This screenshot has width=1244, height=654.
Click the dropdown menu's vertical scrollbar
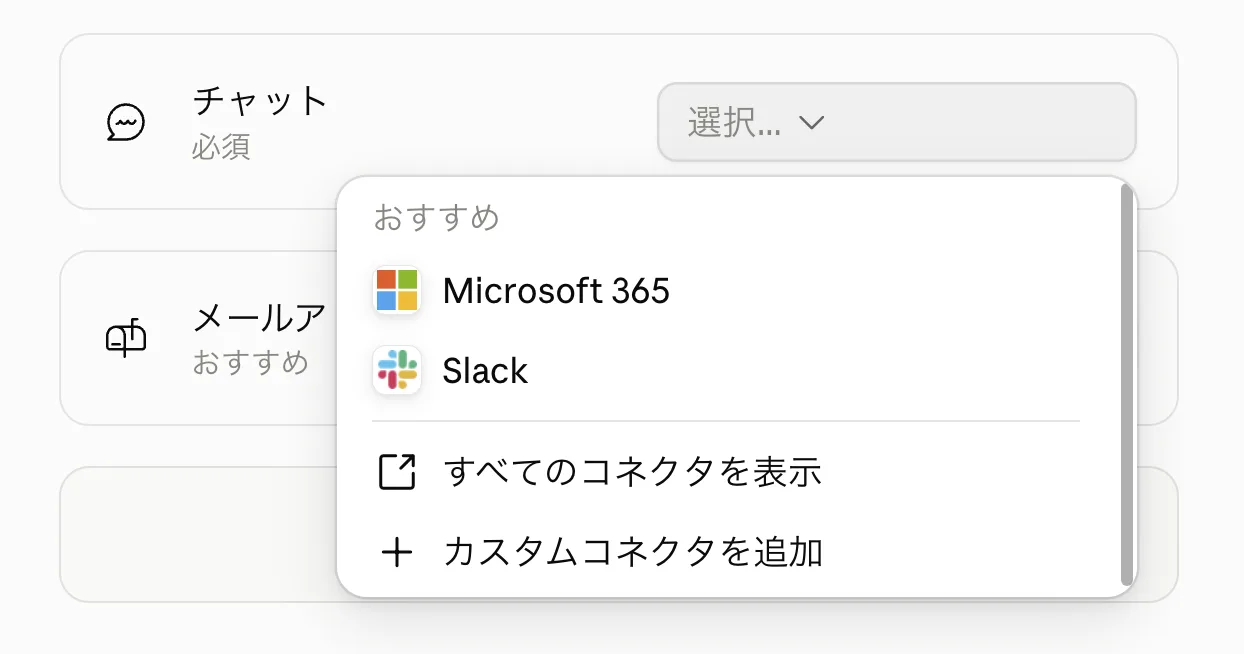(x=1126, y=384)
